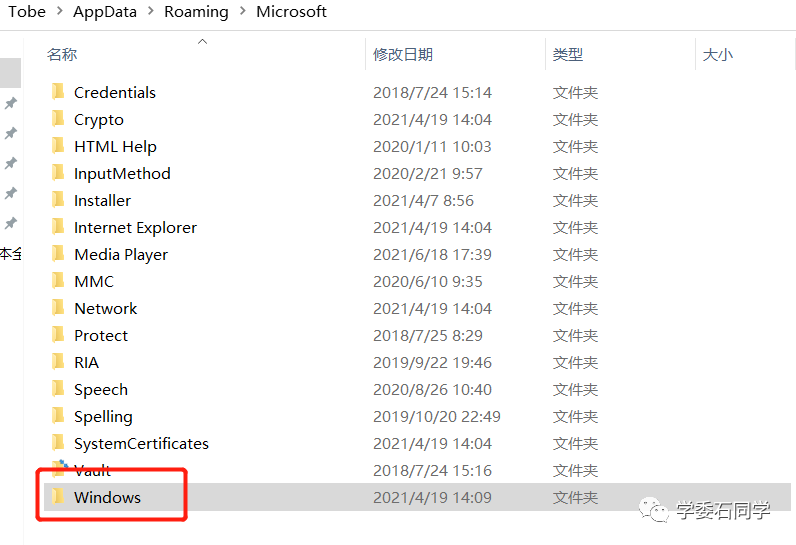Open the chevron dropdown after AppData

[x=151, y=11]
